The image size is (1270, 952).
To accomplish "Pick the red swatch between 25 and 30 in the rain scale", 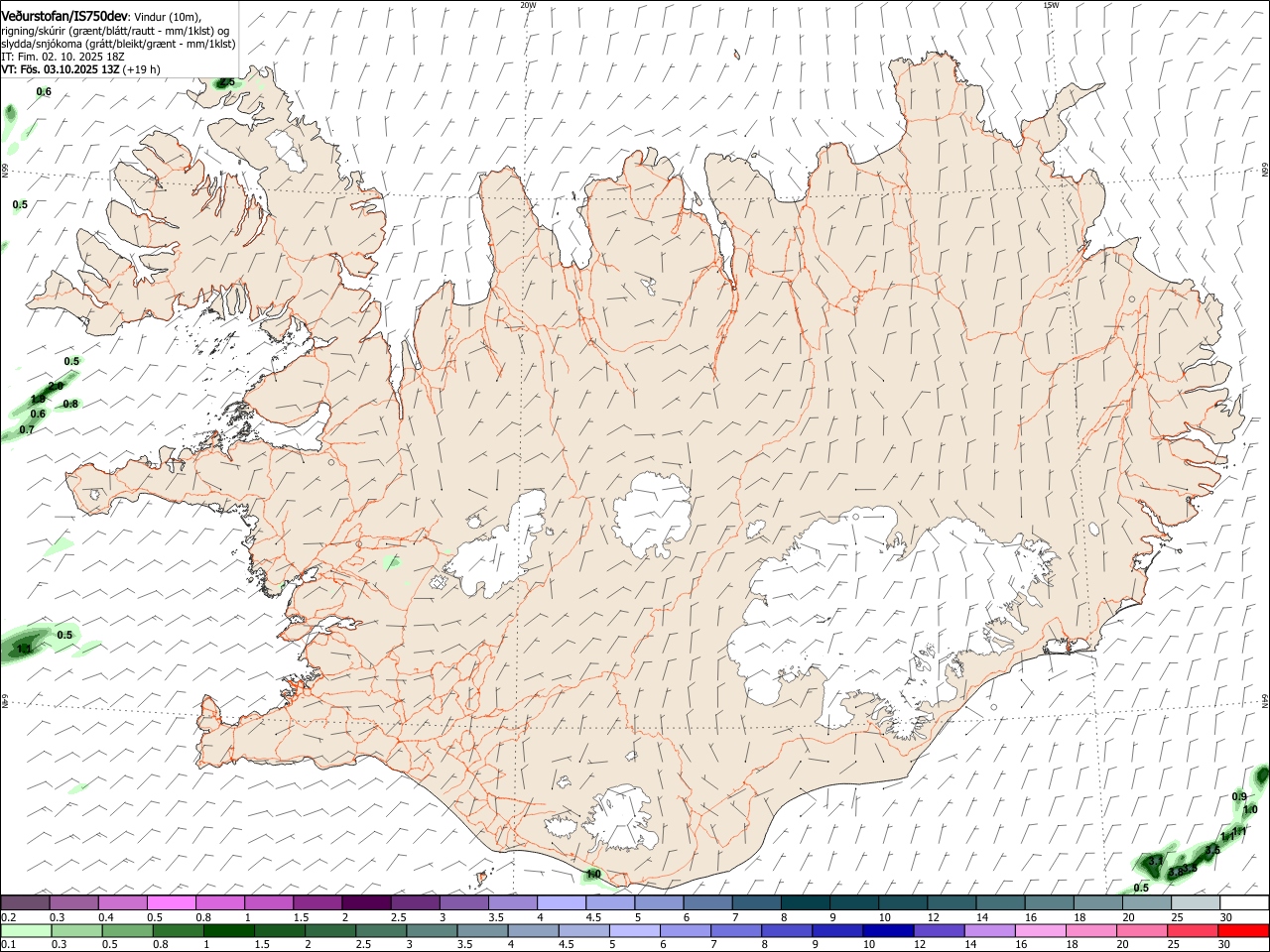I will 1193,931.
